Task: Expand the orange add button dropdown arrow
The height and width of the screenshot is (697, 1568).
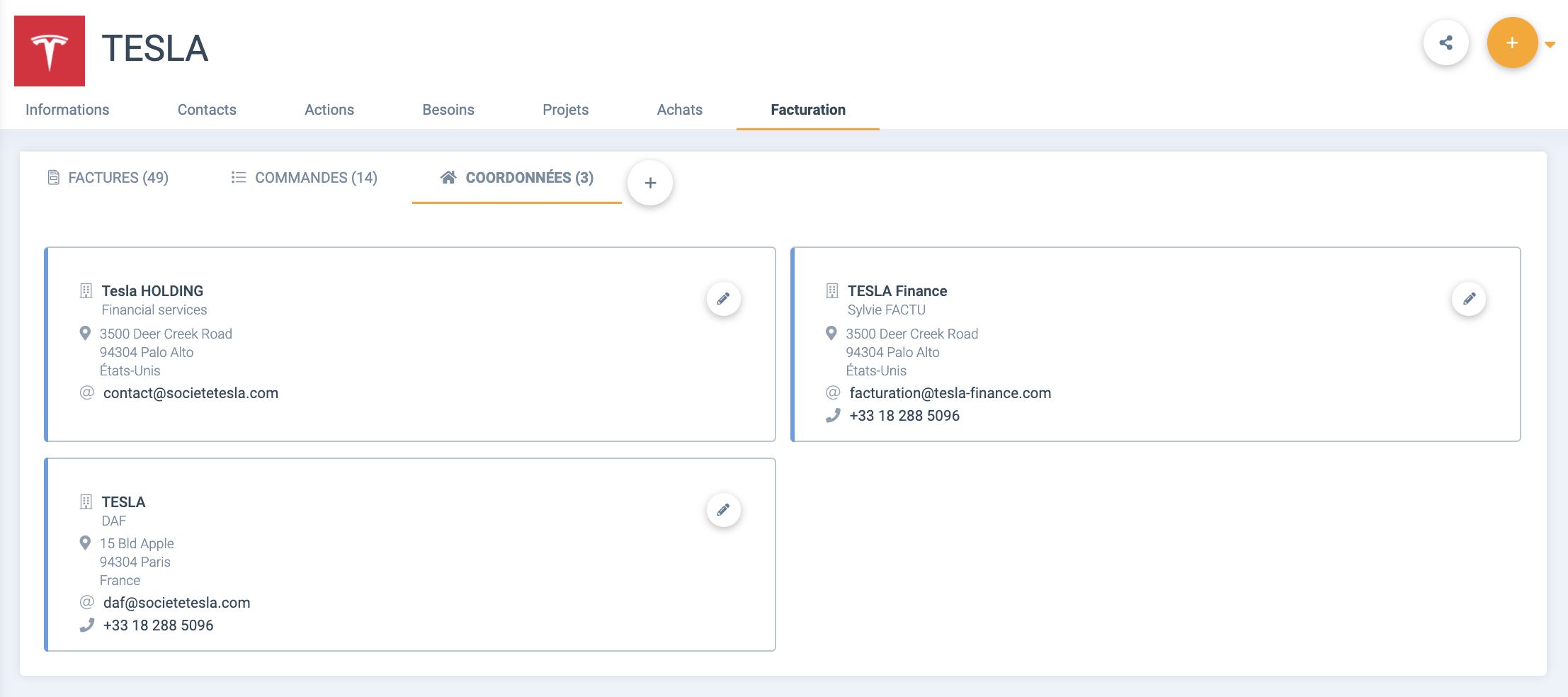Action: (1550, 44)
